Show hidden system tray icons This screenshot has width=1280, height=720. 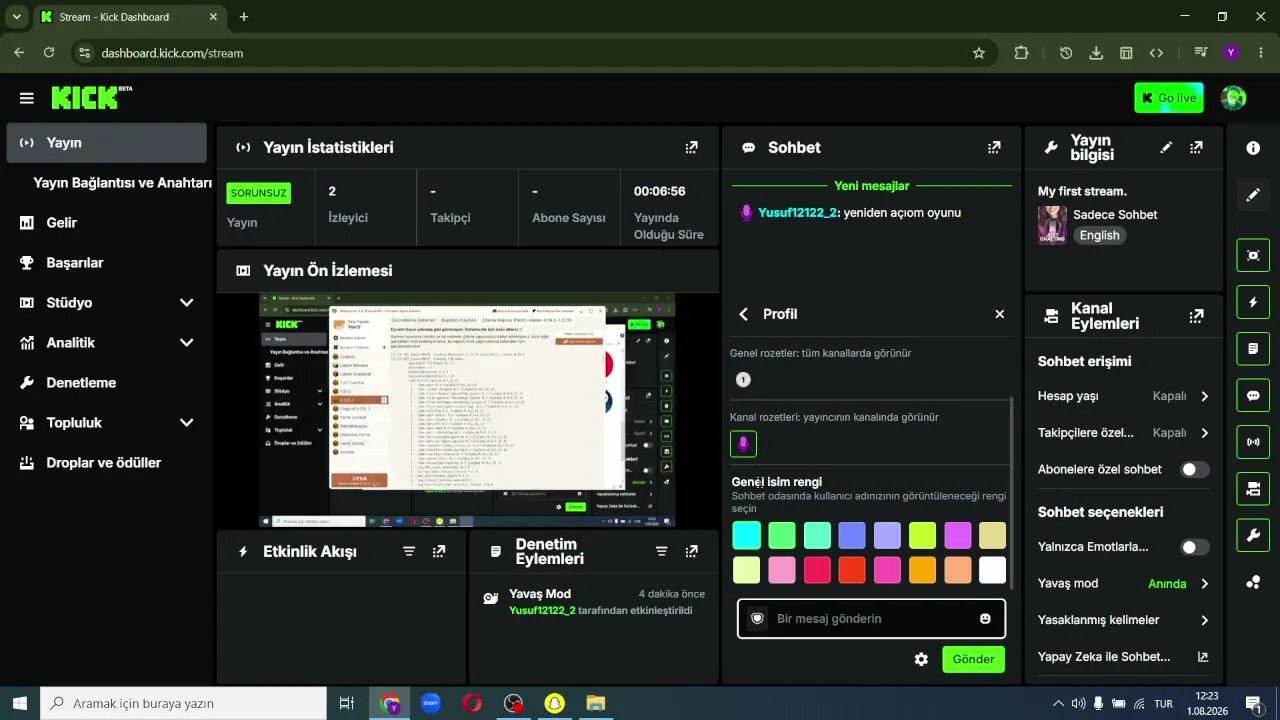1056,703
